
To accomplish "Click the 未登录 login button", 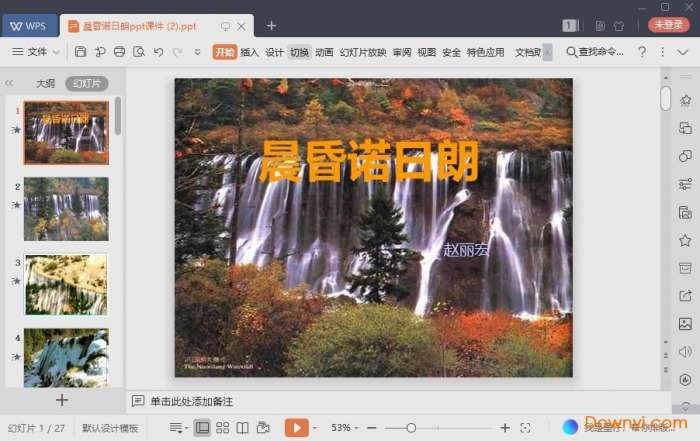I will click(x=668, y=25).
